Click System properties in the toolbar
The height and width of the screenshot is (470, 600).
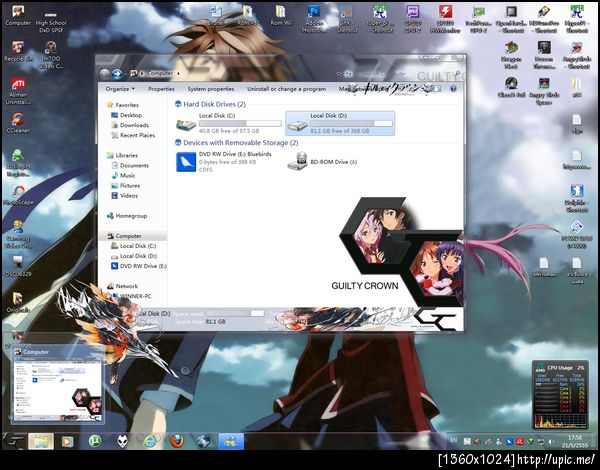click(211, 89)
